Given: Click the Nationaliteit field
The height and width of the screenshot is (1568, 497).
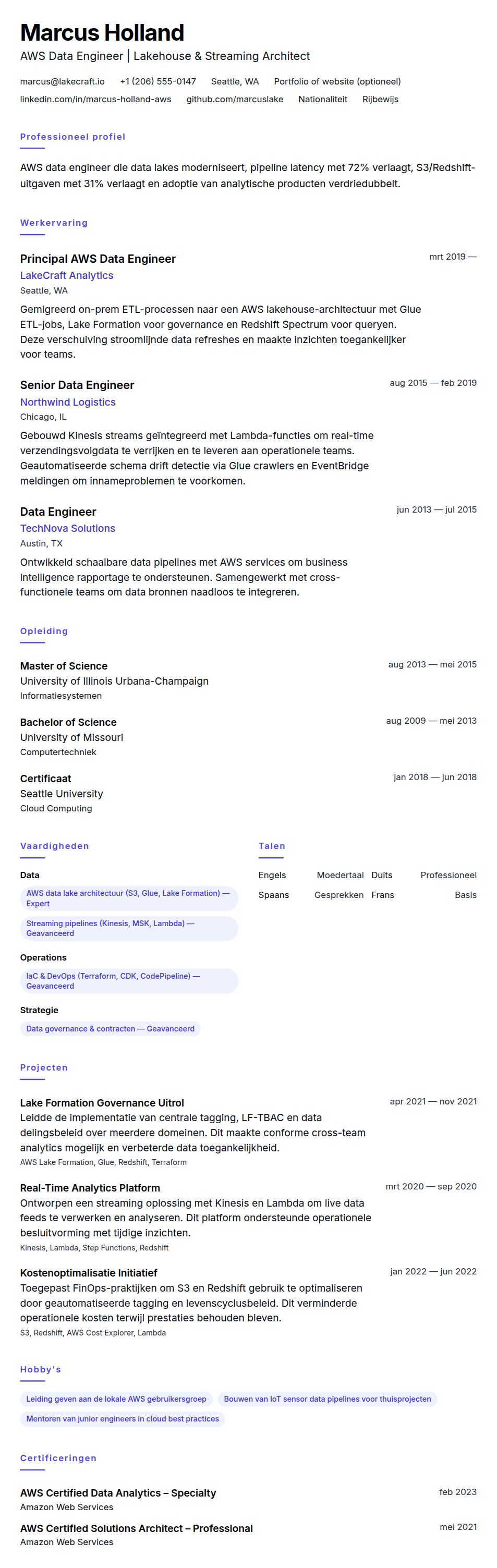Looking at the screenshot, I should 323,99.
